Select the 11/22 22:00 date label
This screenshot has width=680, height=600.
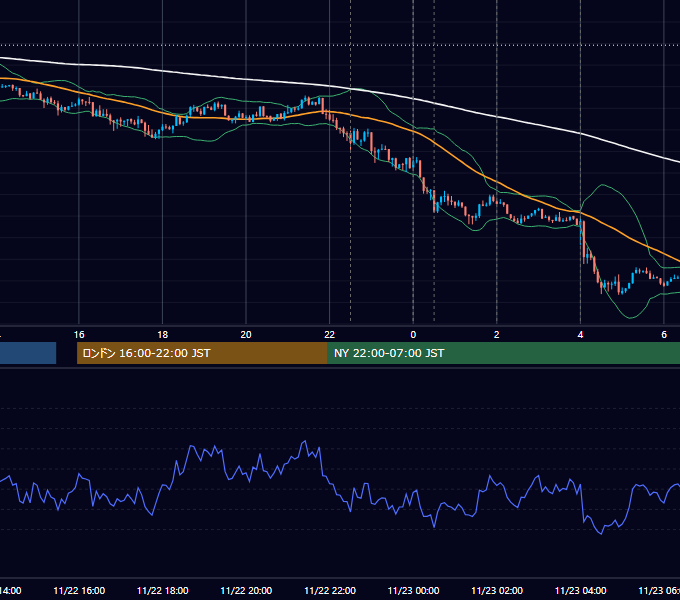330,591
